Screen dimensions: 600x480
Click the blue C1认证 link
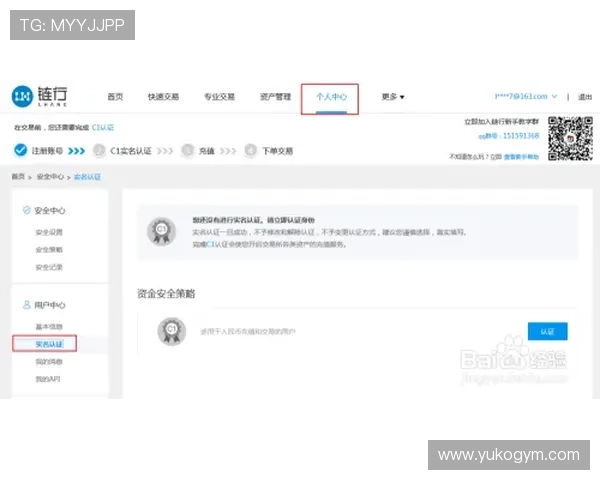tap(103, 127)
